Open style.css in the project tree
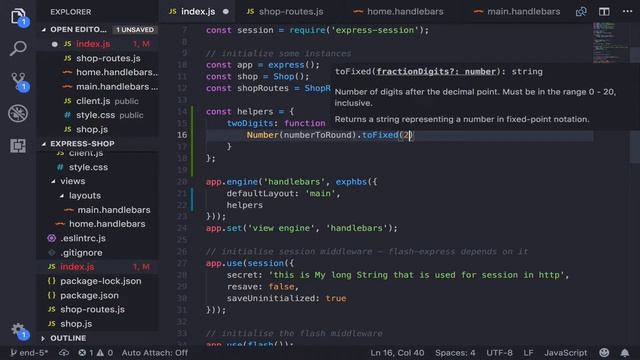640x360 pixels. coord(98,167)
